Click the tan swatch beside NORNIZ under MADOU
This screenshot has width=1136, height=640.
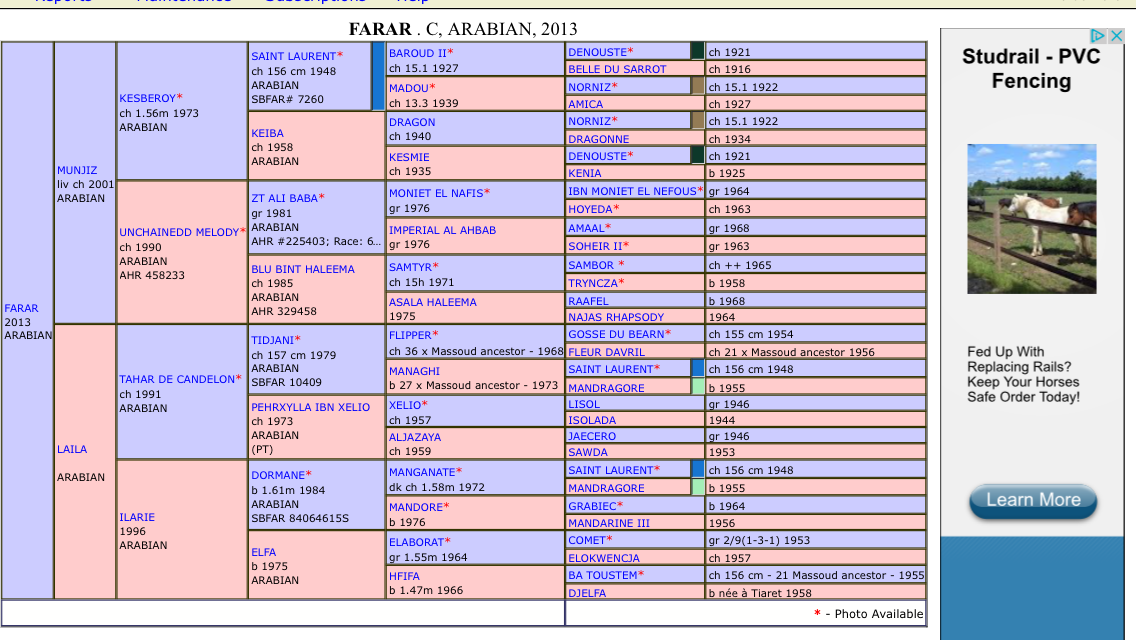coord(697,86)
